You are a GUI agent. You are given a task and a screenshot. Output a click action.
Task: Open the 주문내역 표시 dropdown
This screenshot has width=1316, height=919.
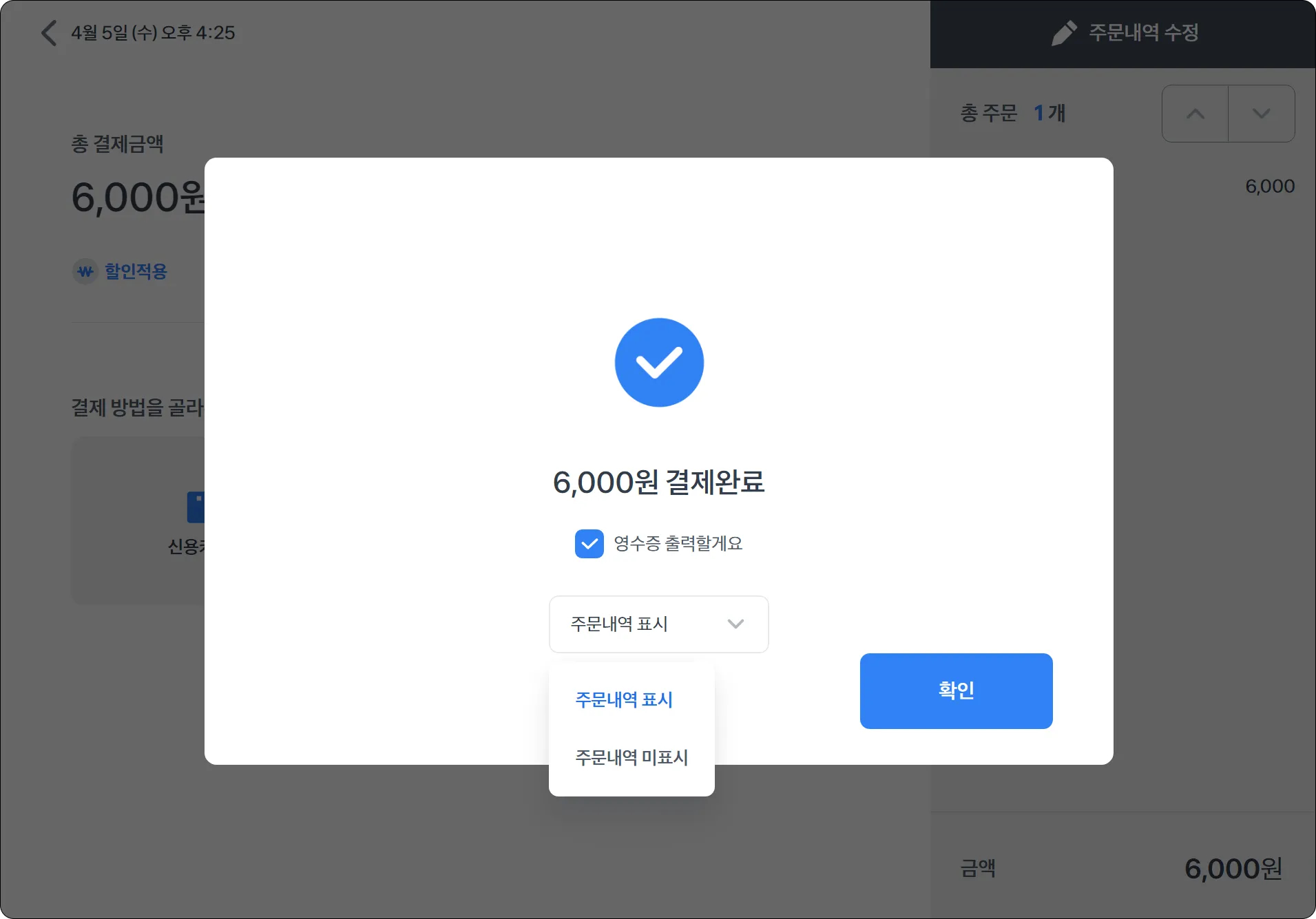tap(659, 624)
